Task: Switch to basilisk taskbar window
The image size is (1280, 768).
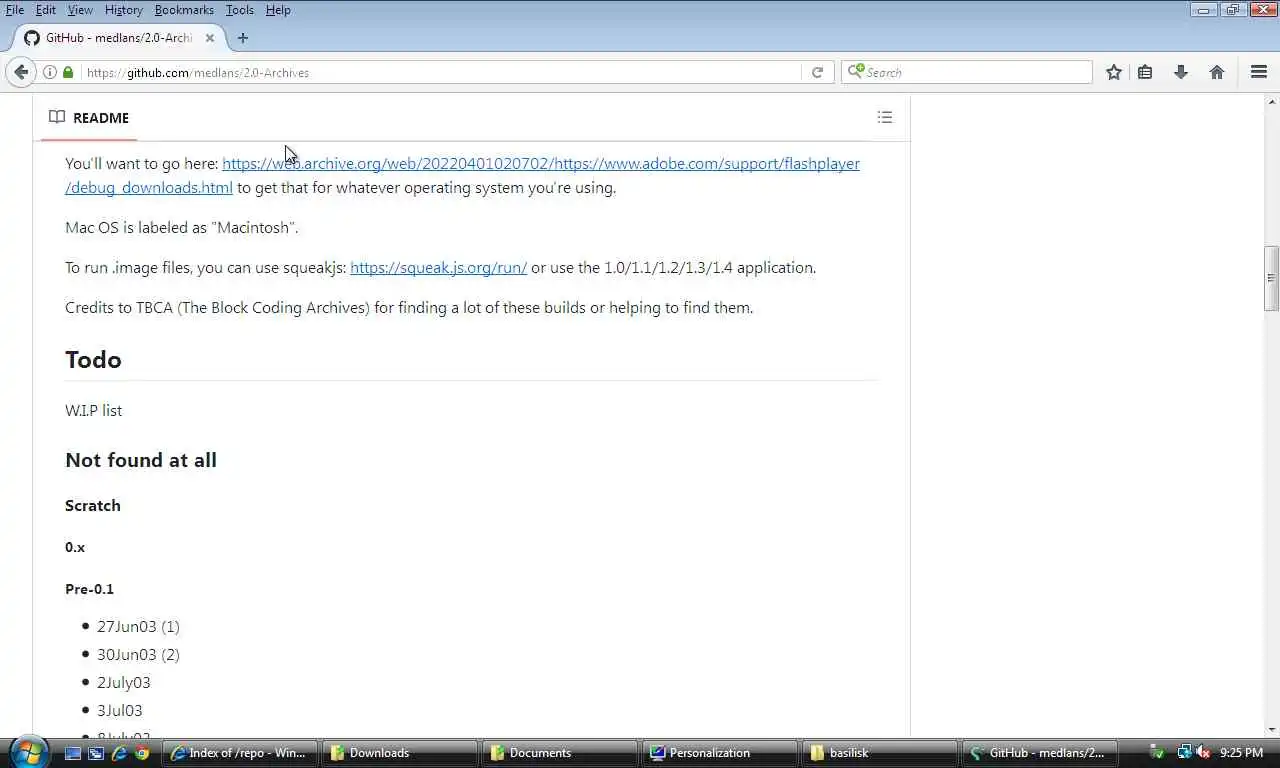Action: coord(881,753)
